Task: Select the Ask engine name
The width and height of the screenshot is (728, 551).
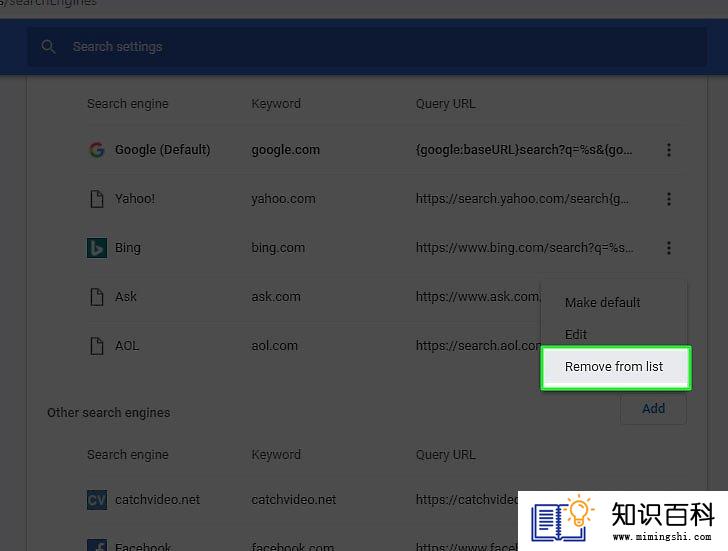Action: (125, 297)
